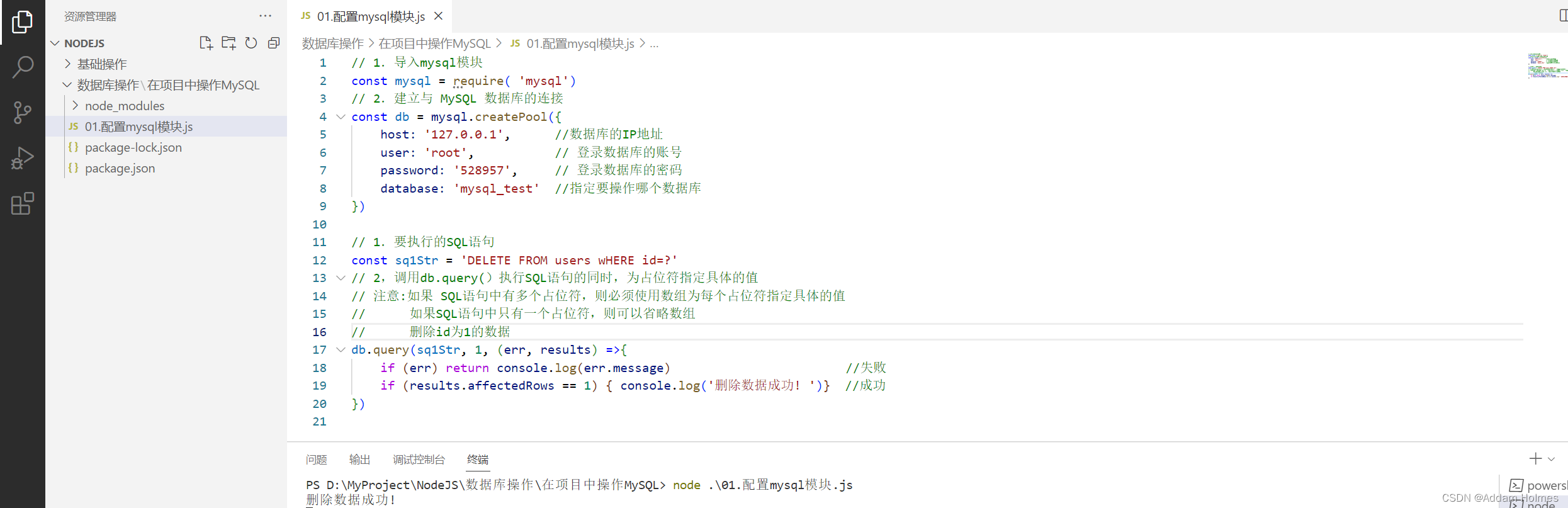Select the powershell terminal entry
The image size is (1568, 508).
pyautogui.click(x=1538, y=485)
